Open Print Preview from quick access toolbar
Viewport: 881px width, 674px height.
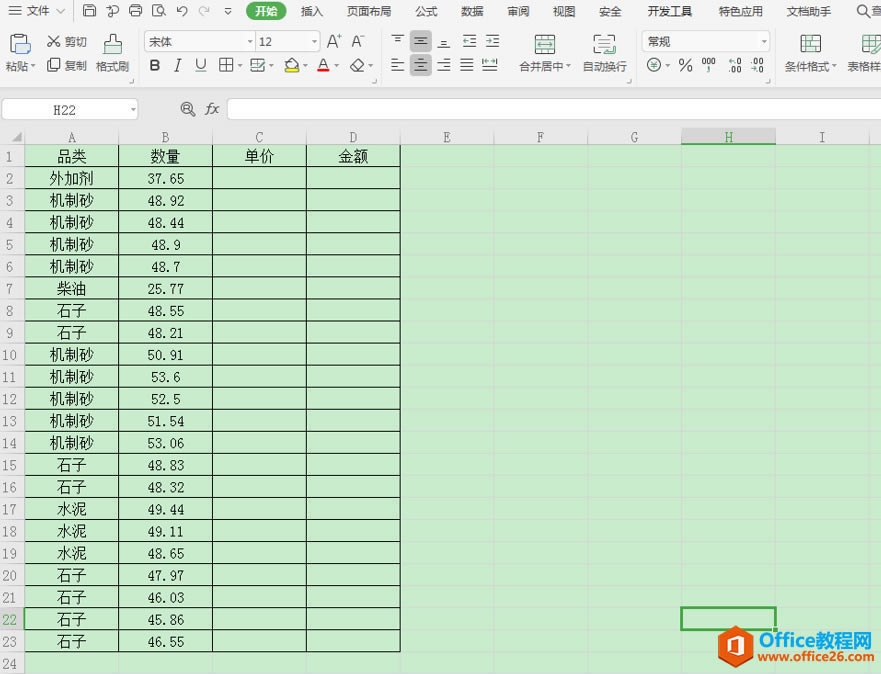click(x=159, y=11)
